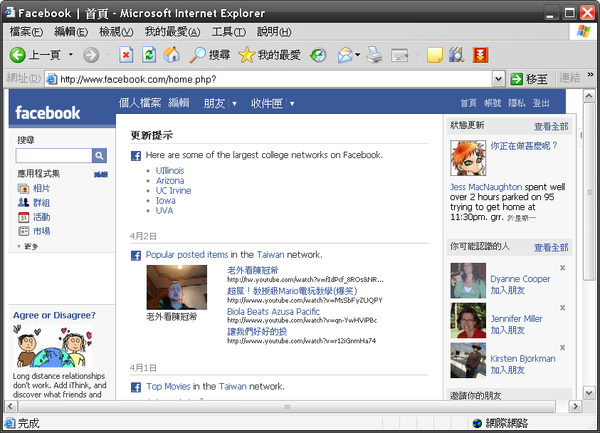
Task: Open the Biola Beats Azusa Pacific link
Action: [x=273, y=311]
